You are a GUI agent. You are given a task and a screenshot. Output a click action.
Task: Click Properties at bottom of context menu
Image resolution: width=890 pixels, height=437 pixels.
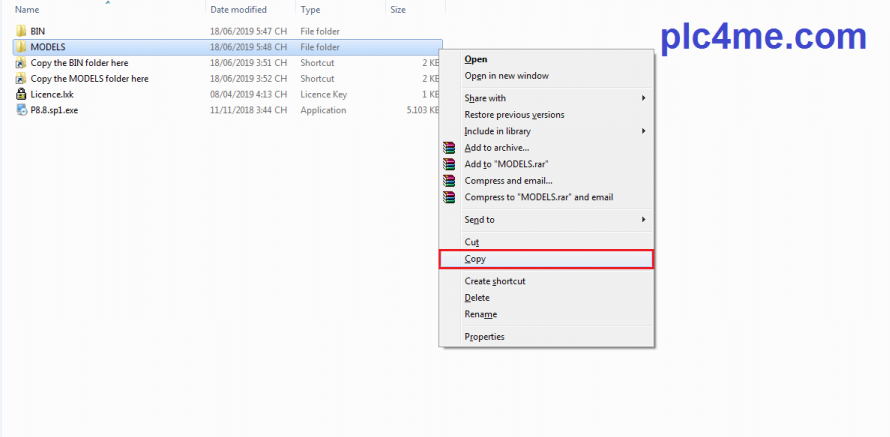tap(485, 337)
